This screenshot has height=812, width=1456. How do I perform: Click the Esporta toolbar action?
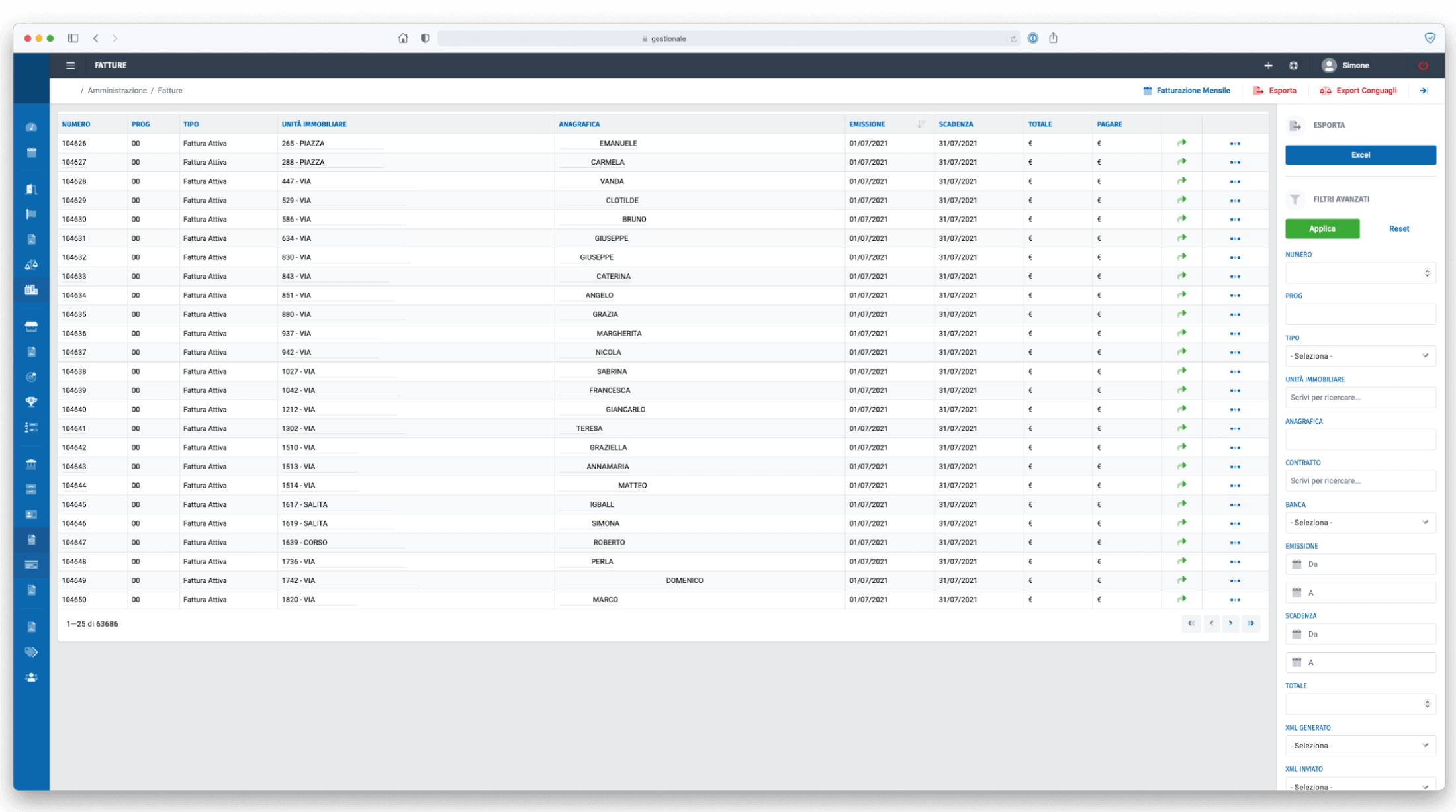pyautogui.click(x=1275, y=91)
